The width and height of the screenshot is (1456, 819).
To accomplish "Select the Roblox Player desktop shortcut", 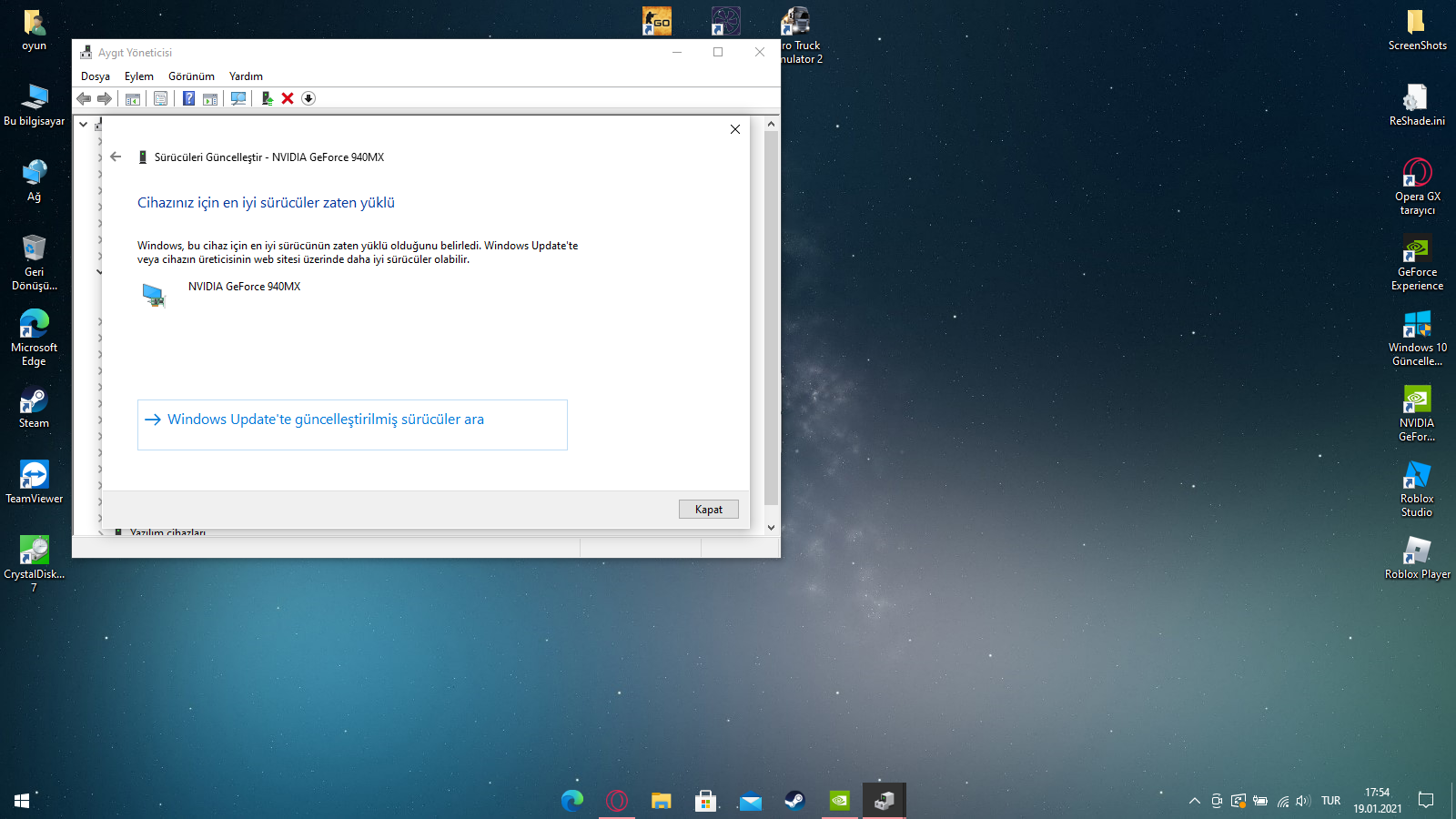I will 1417,559.
